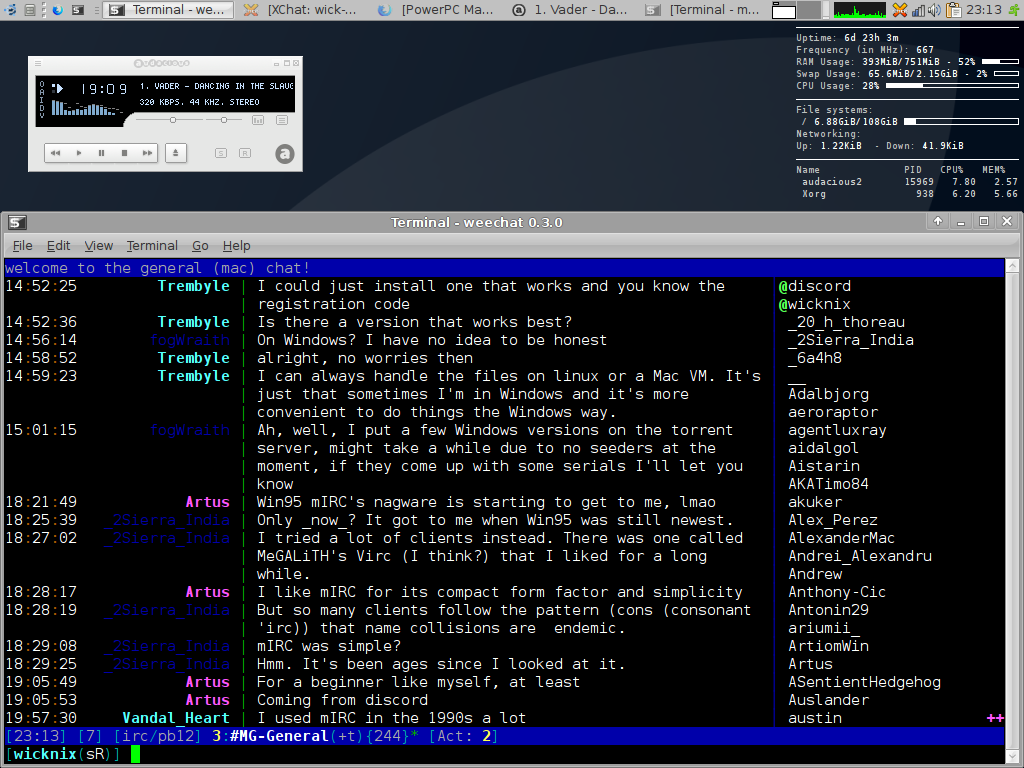The image size is (1024, 768).
Task: Switch to Terminal - weechat taskbar button
Action: click(x=168, y=10)
